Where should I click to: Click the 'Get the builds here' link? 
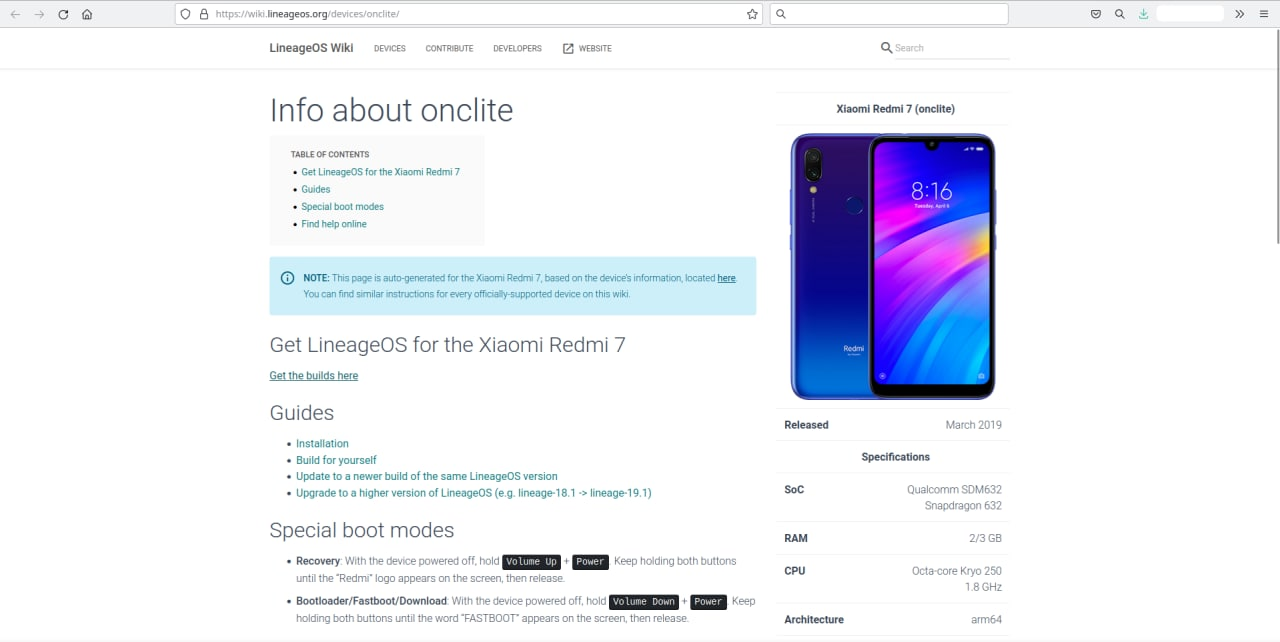pyautogui.click(x=313, y=376)
